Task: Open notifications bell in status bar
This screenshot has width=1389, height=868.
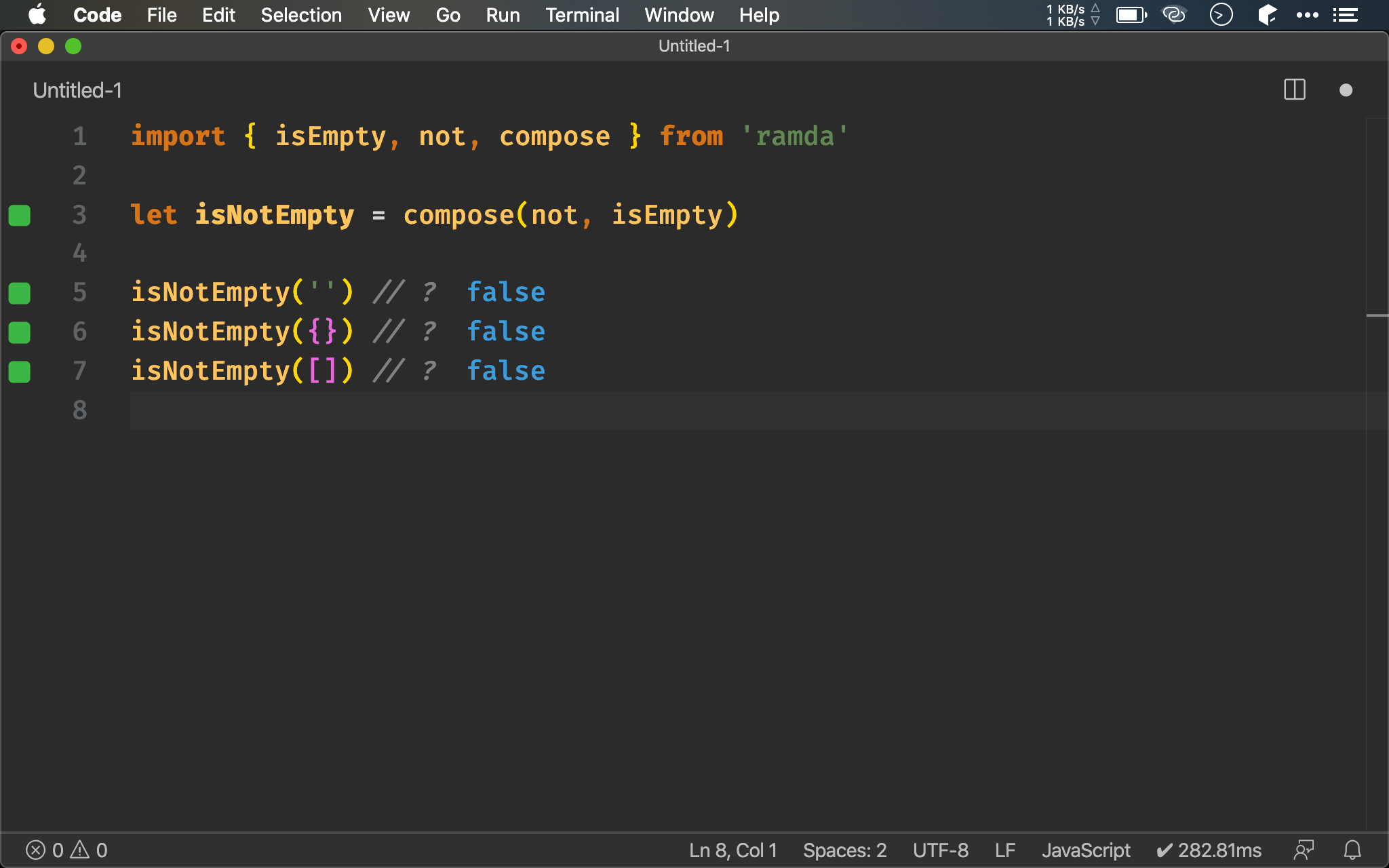Action: [x=1352, y=850]
